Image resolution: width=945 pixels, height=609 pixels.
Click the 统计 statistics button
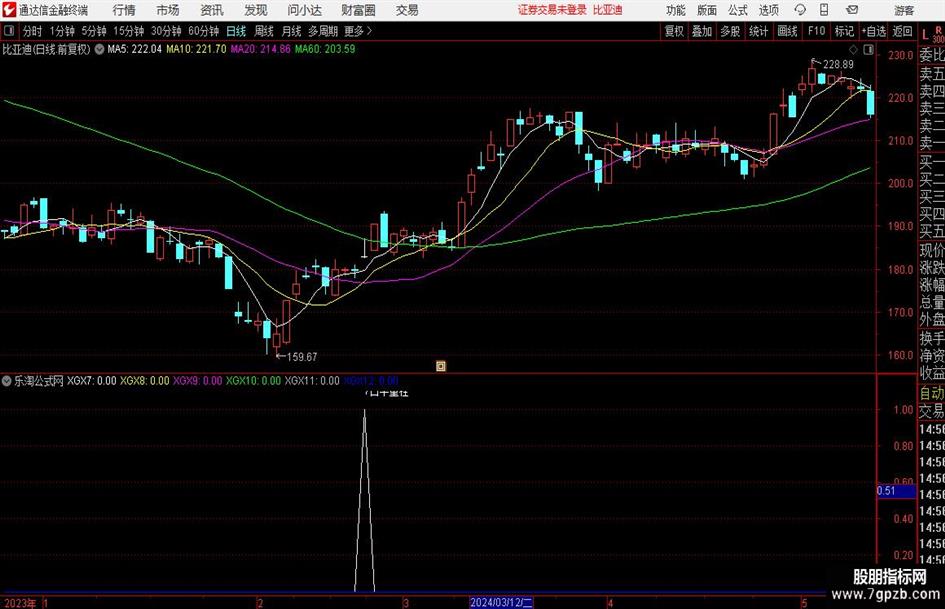pyautogui.click(x=759, y=31)
